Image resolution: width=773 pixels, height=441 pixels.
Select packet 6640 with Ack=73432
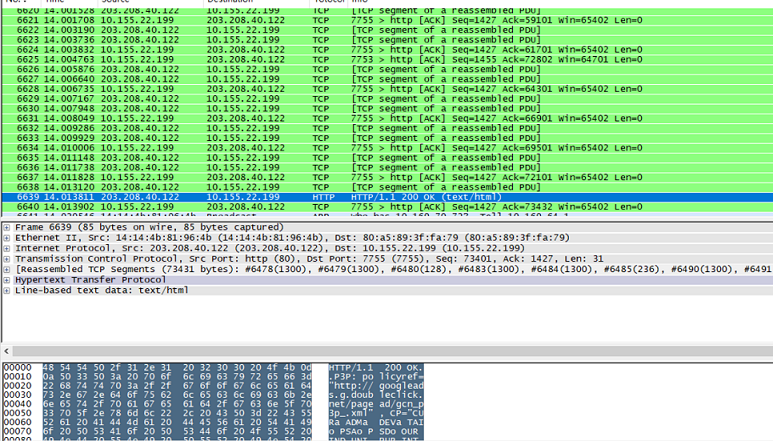(387, 207)
